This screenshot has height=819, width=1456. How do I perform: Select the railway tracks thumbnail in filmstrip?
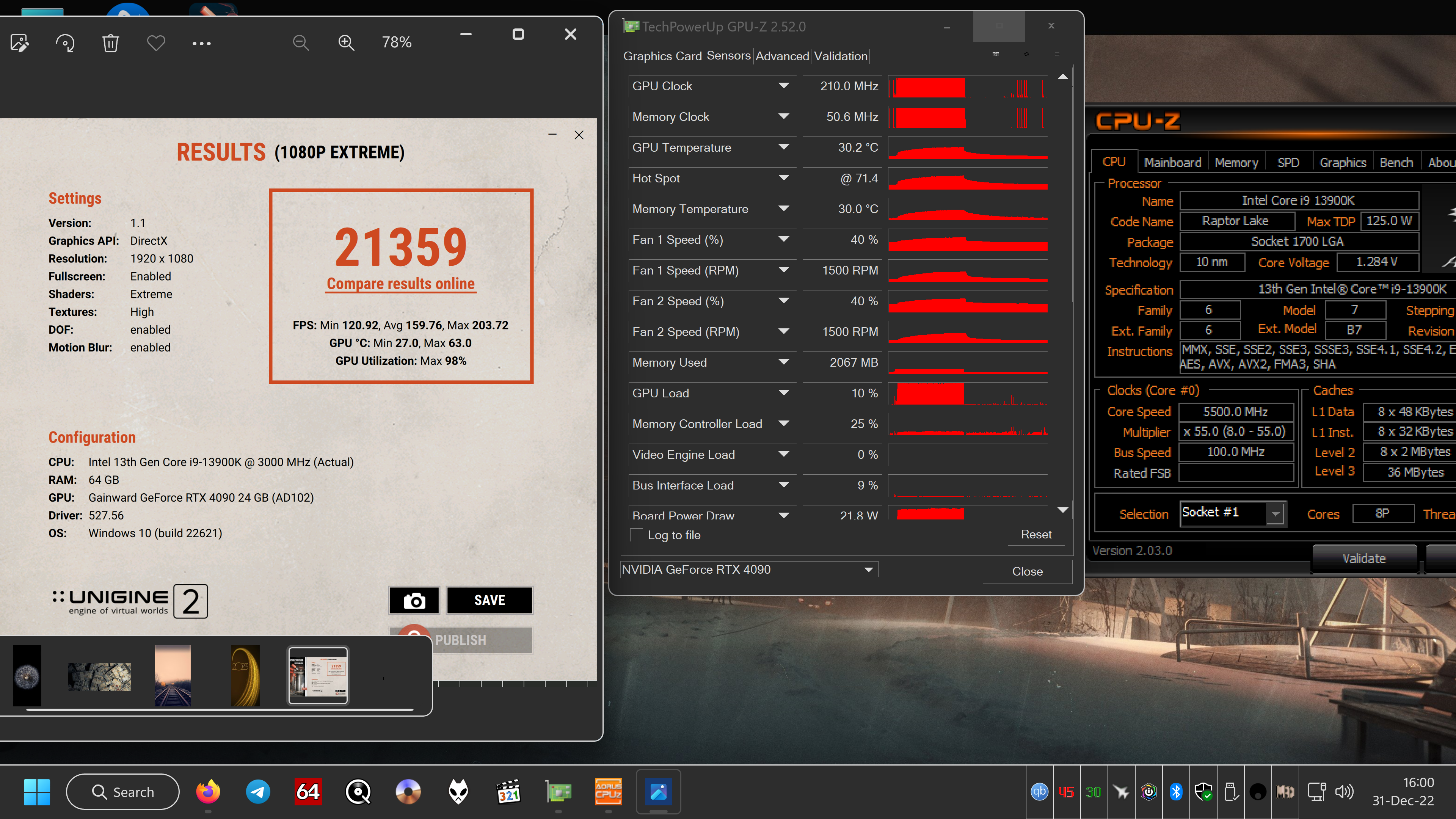pyautogui.click(x=173, y=675)
